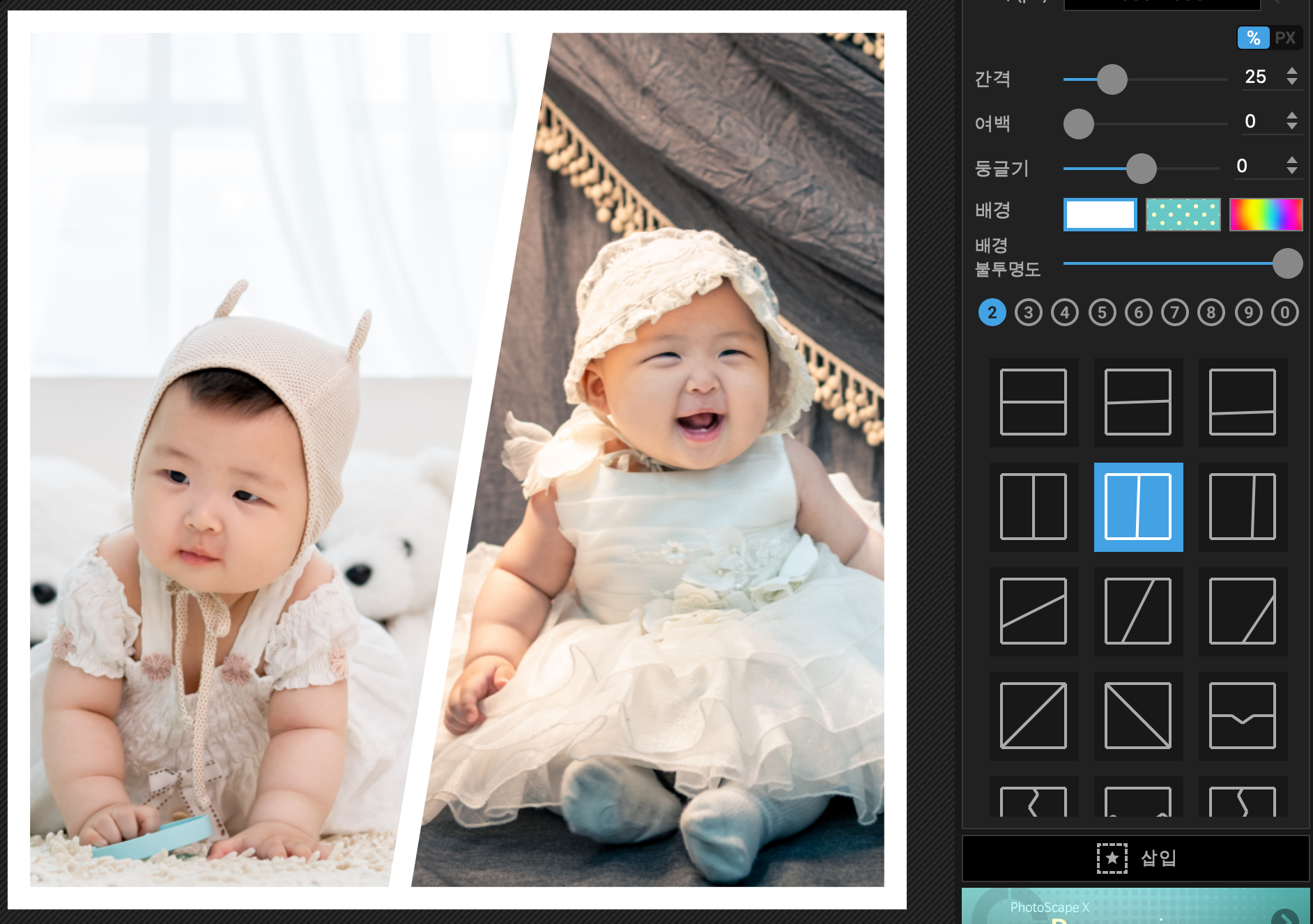Adjust the 둥글기 roundness slider handle
This screenshot has width=1313, height=924.
point(1142,169)
